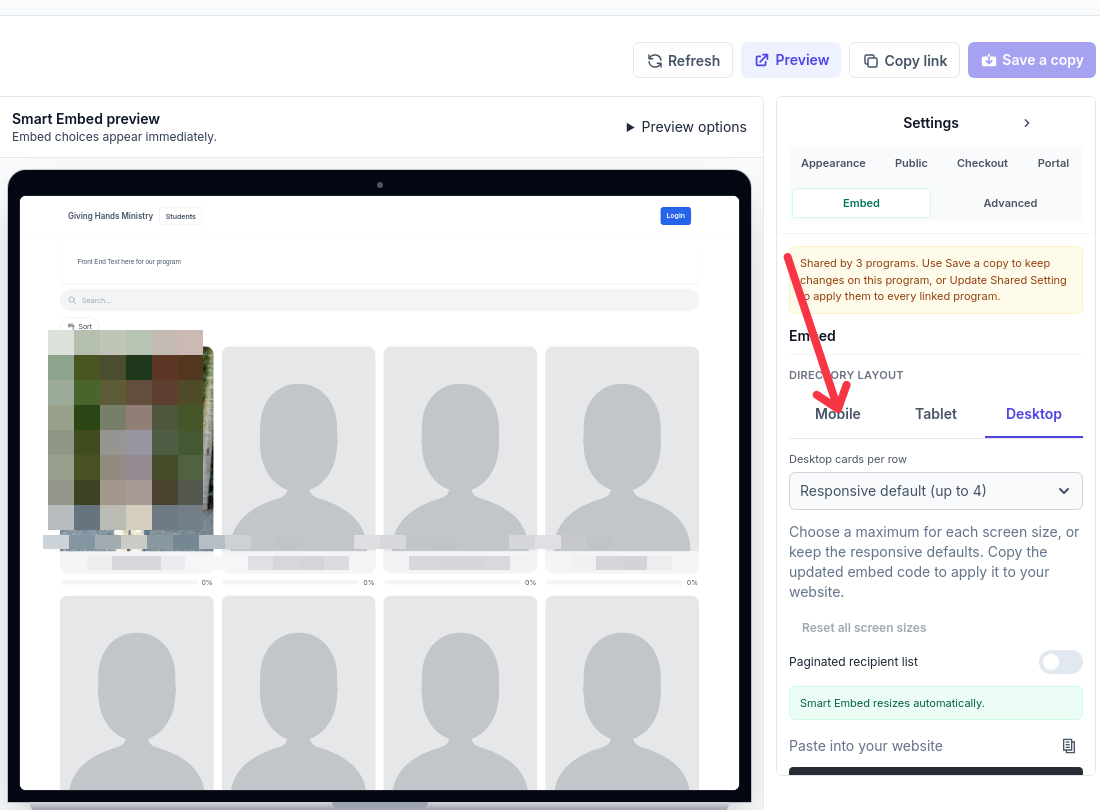1100x810 pixels.
Task: Click the Copy link button
Action: point(904,60)
